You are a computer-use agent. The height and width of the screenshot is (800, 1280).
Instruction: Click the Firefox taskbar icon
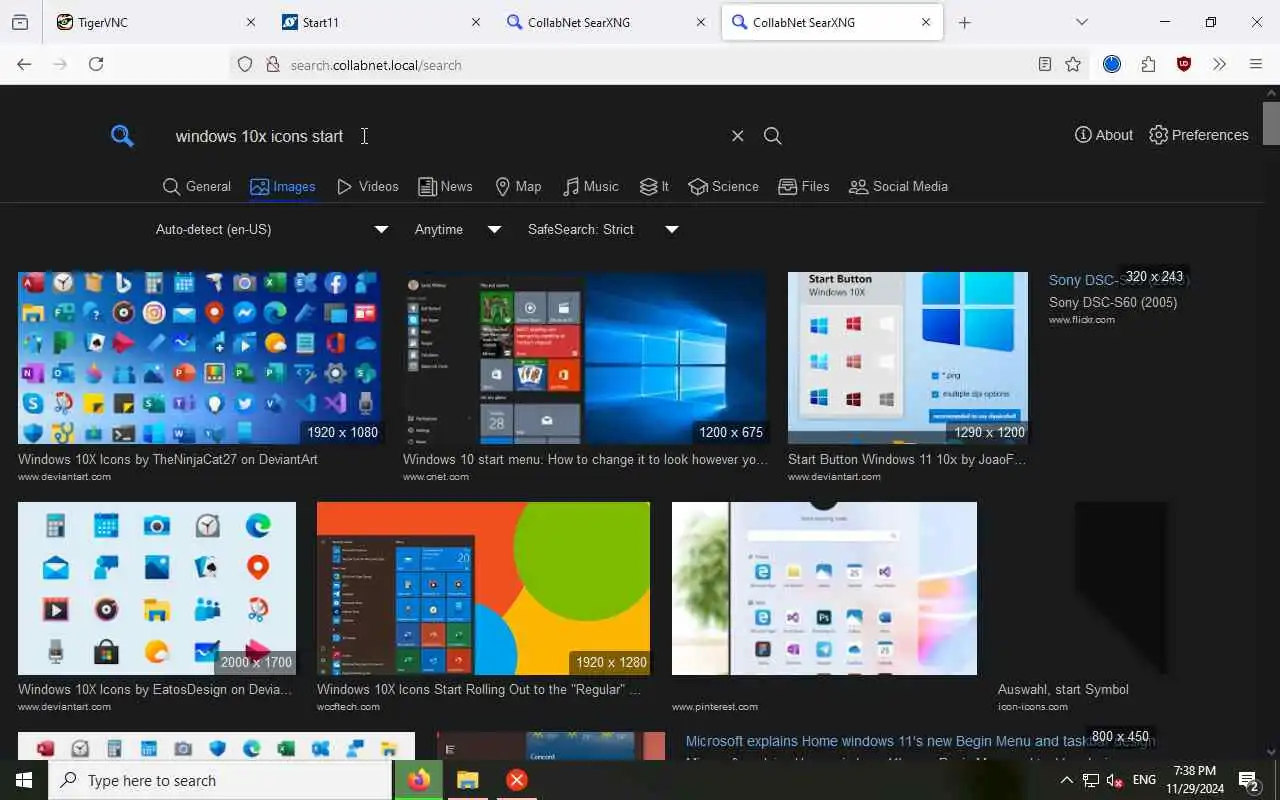pyautogui.click(x=419, y=780)
